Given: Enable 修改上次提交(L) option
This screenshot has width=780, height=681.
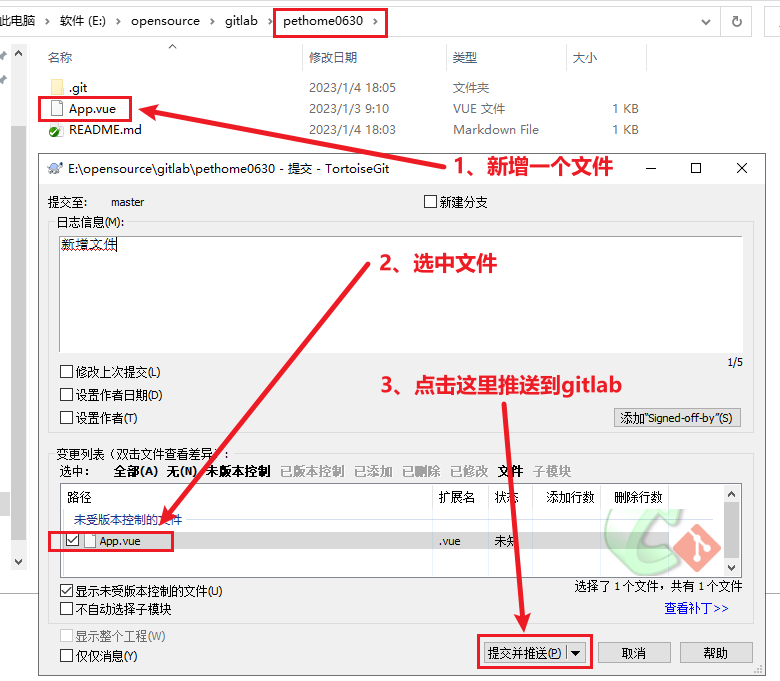Looking at the screenshot, I should pyautogui.click(x=66, y=372).
